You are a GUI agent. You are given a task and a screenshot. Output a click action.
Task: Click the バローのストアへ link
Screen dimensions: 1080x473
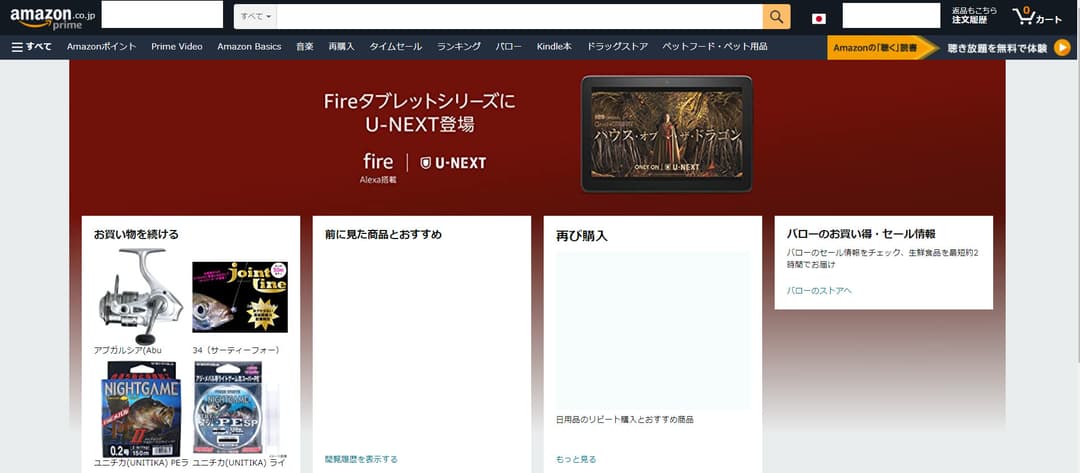pyautogui.click(x=819, y=291)
